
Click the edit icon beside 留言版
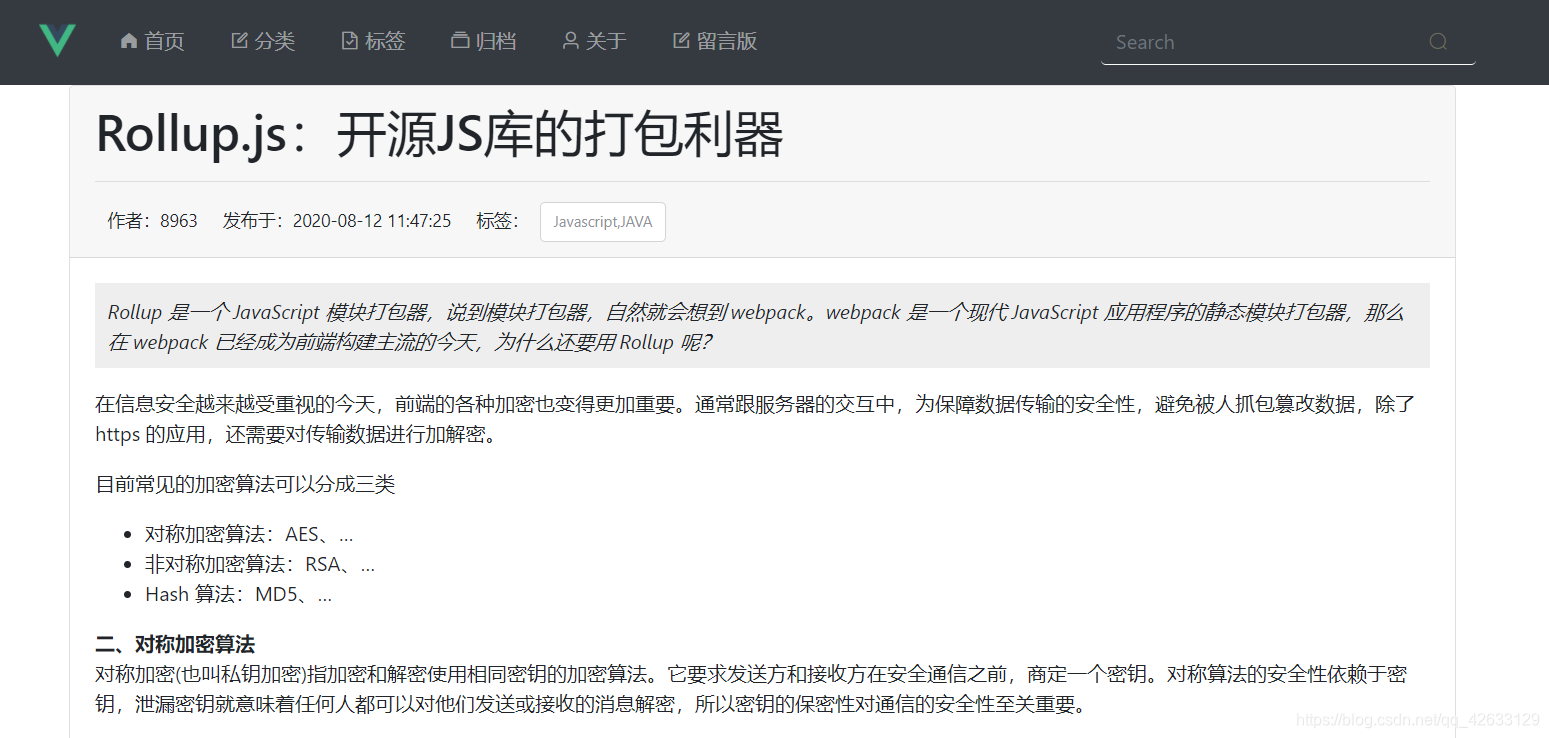coord(681,41)
